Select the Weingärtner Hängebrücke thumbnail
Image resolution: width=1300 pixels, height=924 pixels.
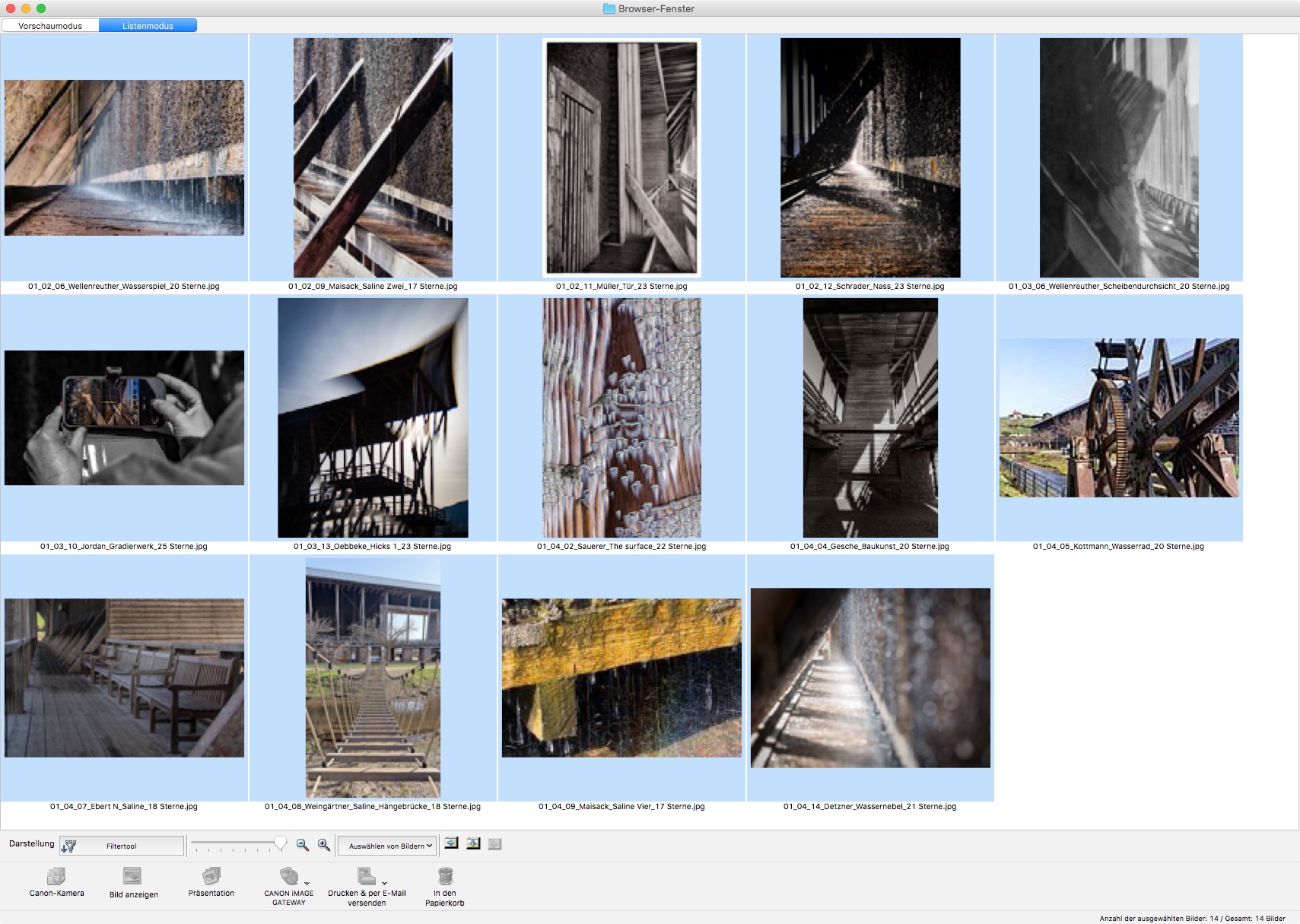[373, 678]
